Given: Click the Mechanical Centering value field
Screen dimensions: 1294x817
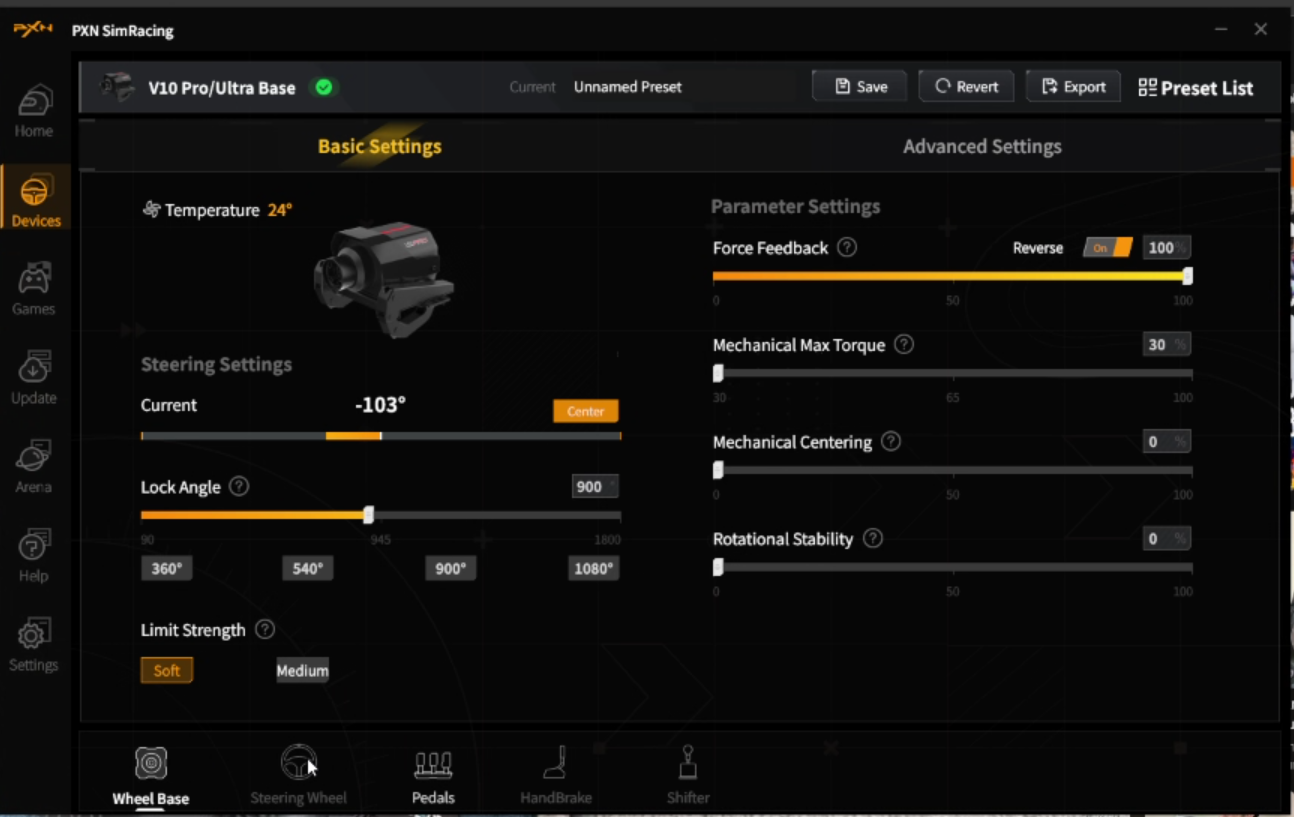Looking at the screenshot, I should click(x=1166, y=441).
